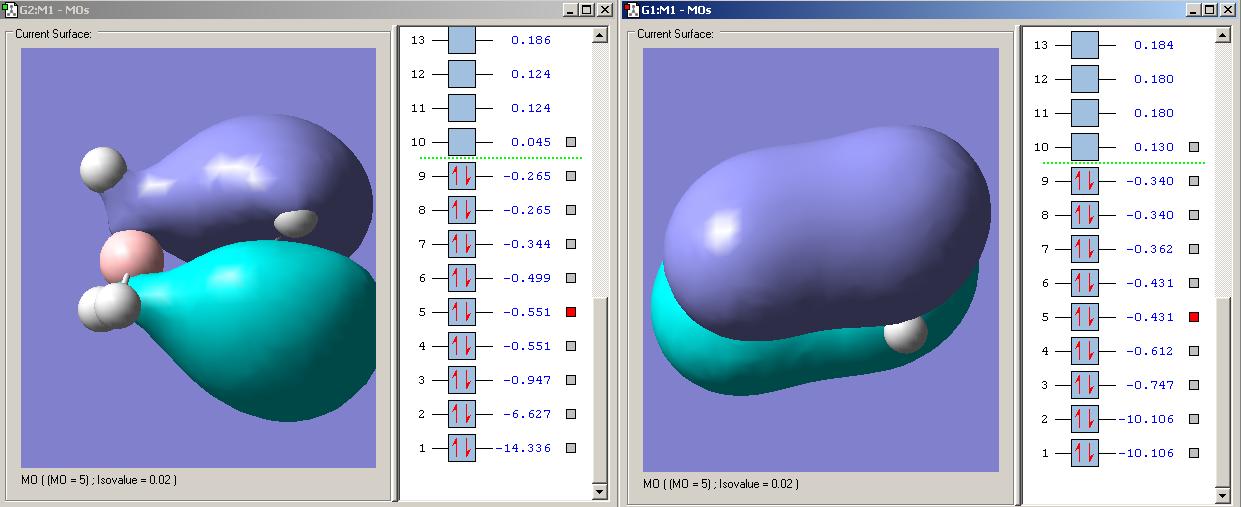This screenshot has width=1241, height=507.
Task: Click the G2:M1 orbital list scrollbar thumb
Action: pyautogui.click(x=600, y=390)
